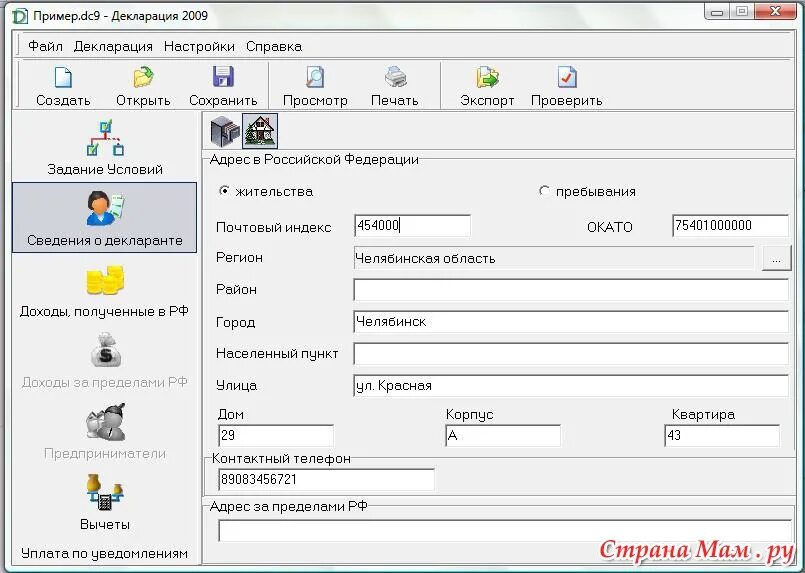Image resolution: width=805 pixels, height=573 pixels.
Task: Click the application logo in title bar
Action: point(20,16)
